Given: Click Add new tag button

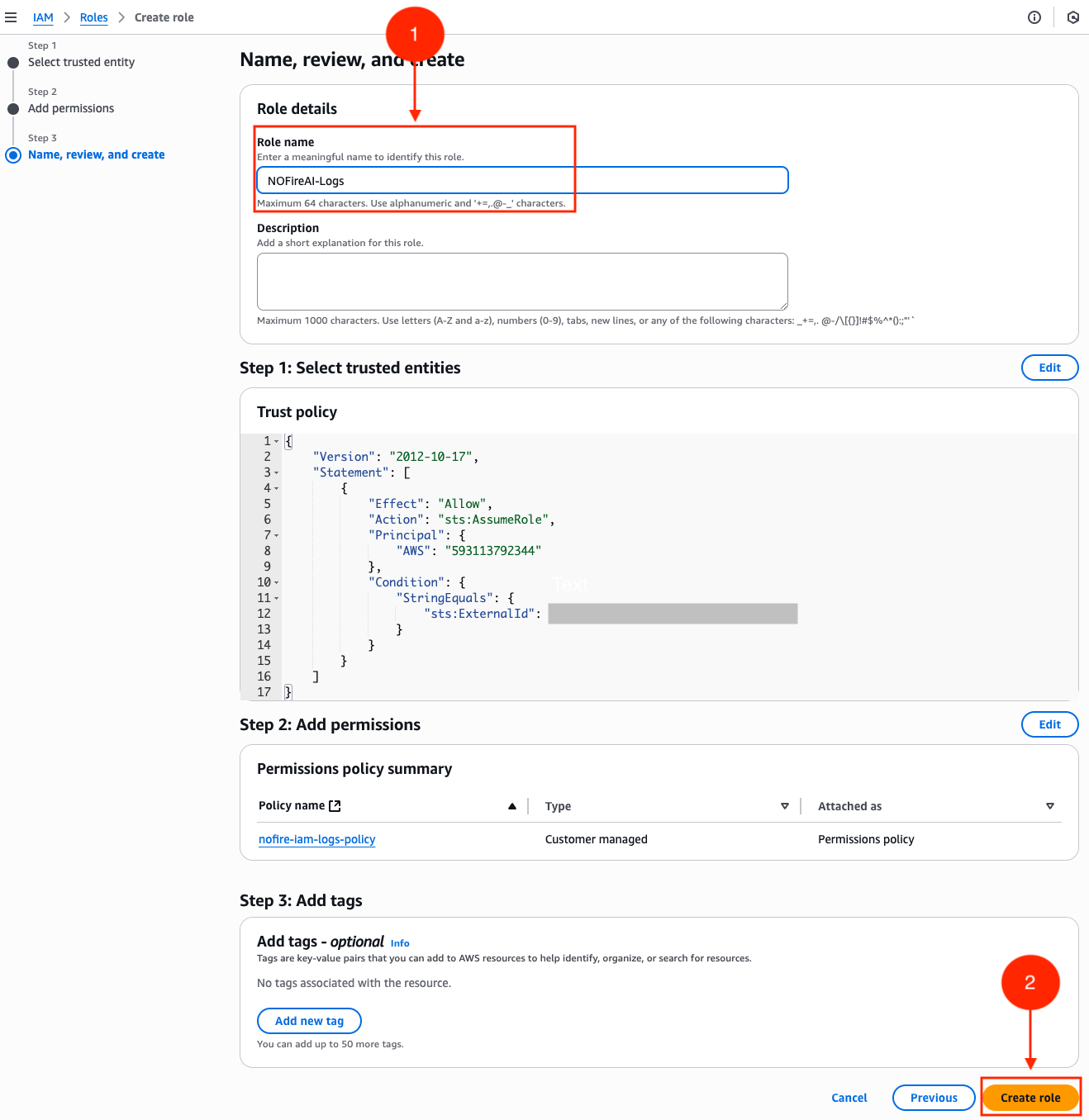Looking at the screenshot, I should (309, 1021).
